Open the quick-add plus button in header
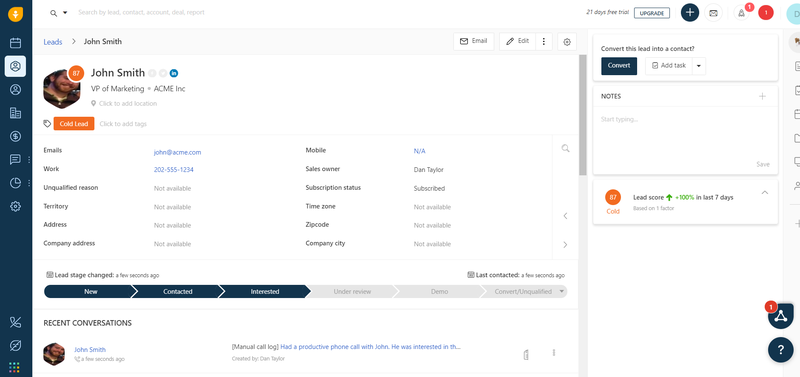This screenshot has height=377, width=800. point(690,13)
